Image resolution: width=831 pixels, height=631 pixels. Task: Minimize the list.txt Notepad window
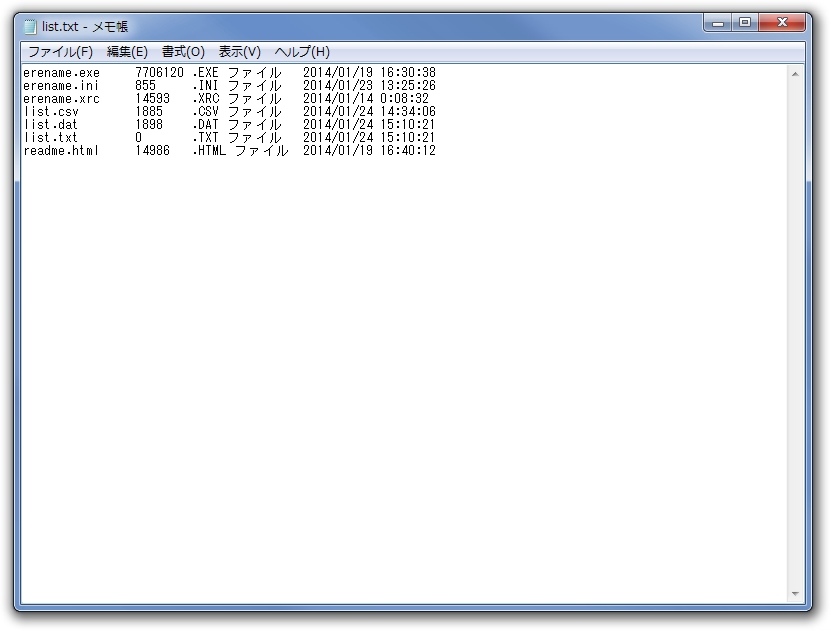coord(718,23)
